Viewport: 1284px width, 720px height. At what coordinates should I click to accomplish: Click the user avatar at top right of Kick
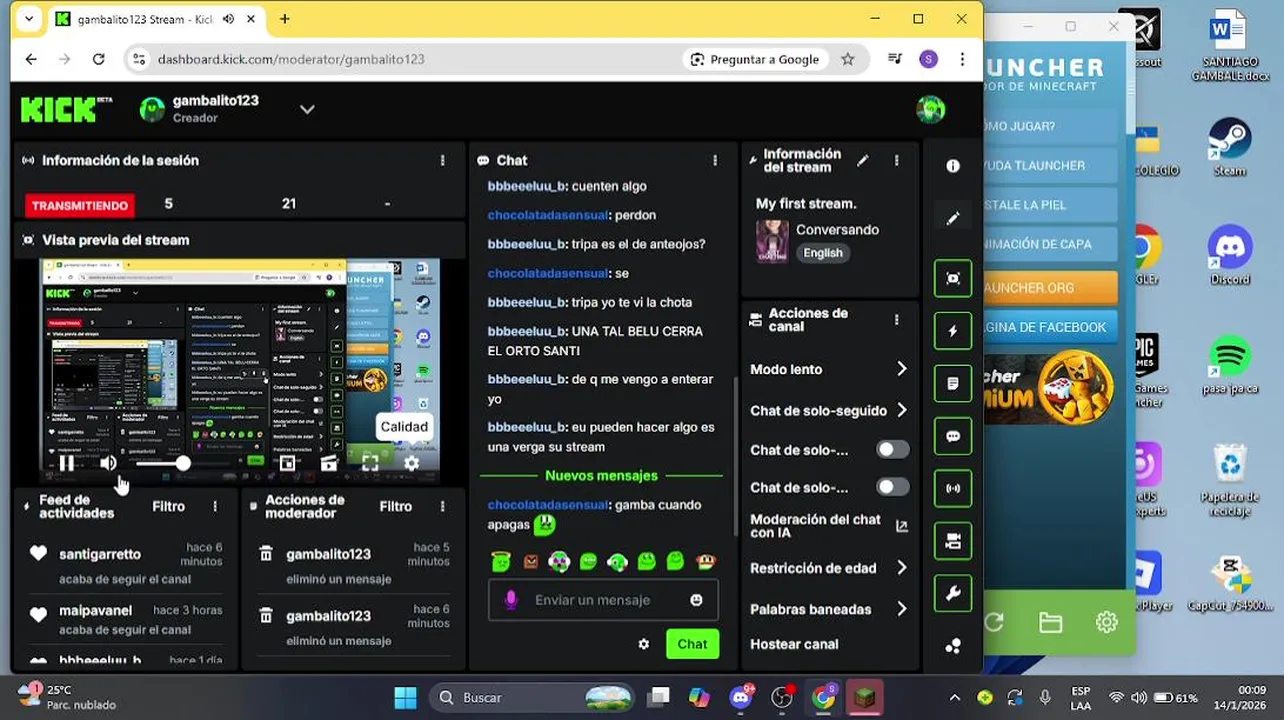point(931,109)
